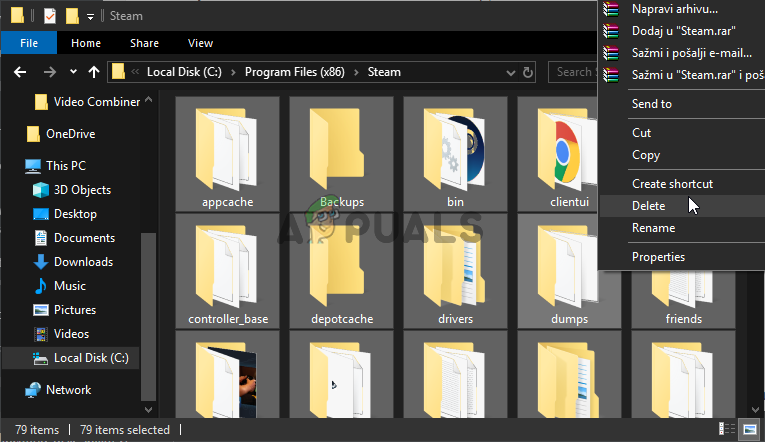Click the WinRAR icon beside Dodaj u "Steam.rar"
Screen dimensions: 765x442
(x=611, y=31)
